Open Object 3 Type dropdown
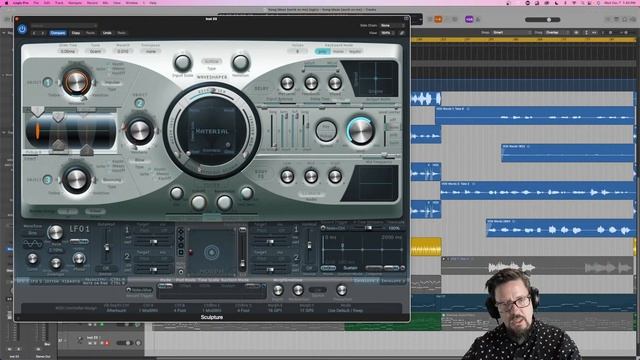640x360 pixels. point(112,180)
